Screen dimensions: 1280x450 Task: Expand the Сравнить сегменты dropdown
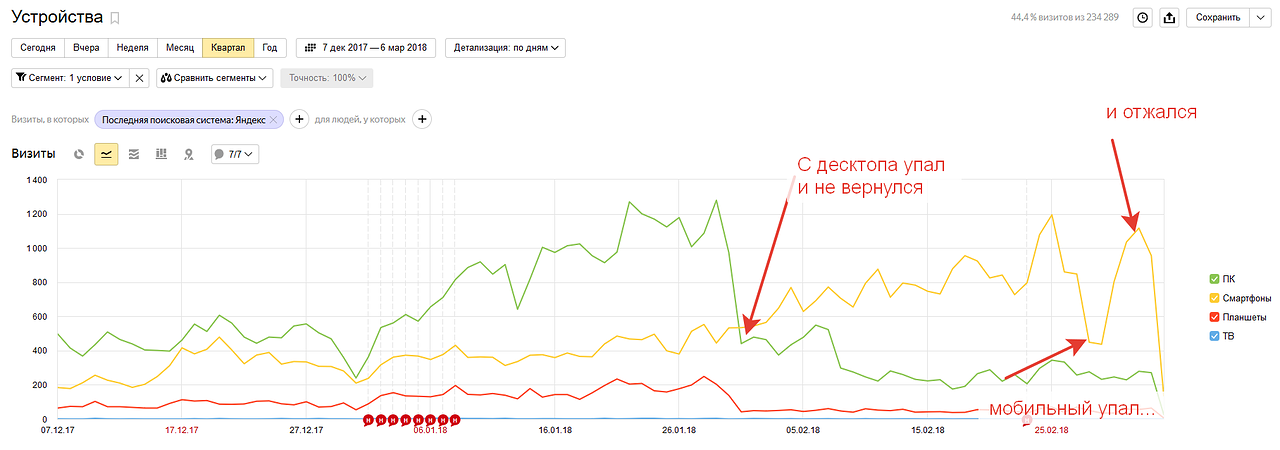(214, 77)
